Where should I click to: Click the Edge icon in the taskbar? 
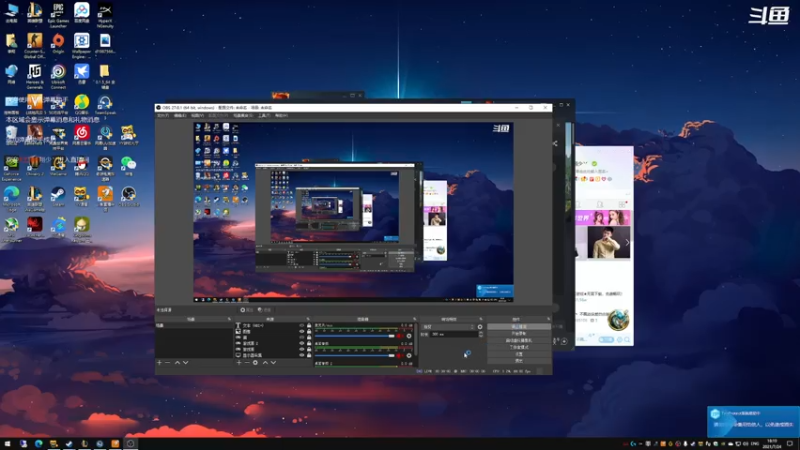pyautogui.click(x=38, y=444)
